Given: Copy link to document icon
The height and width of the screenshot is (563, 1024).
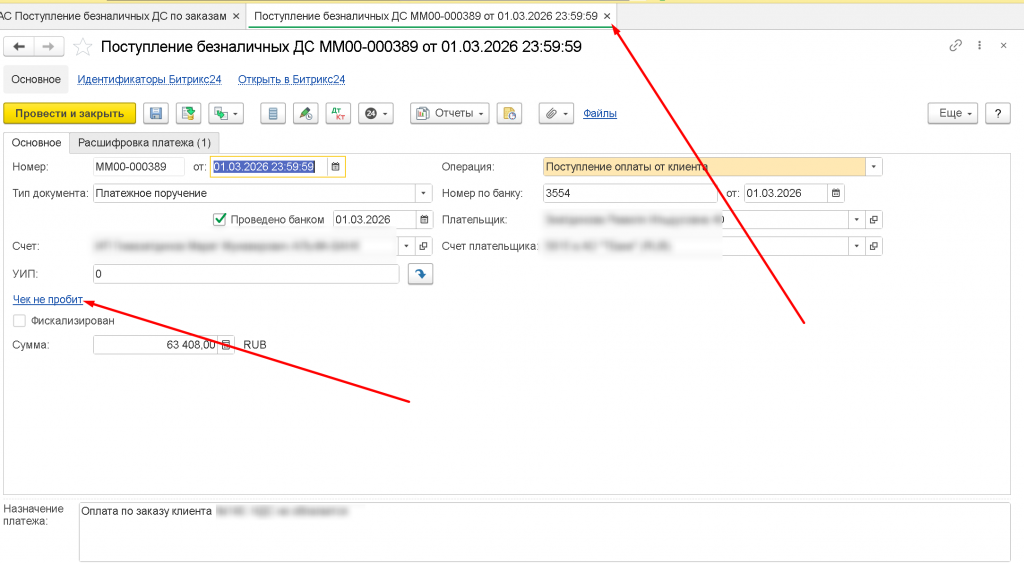Looking at the screenshot, I should (955, 45).
